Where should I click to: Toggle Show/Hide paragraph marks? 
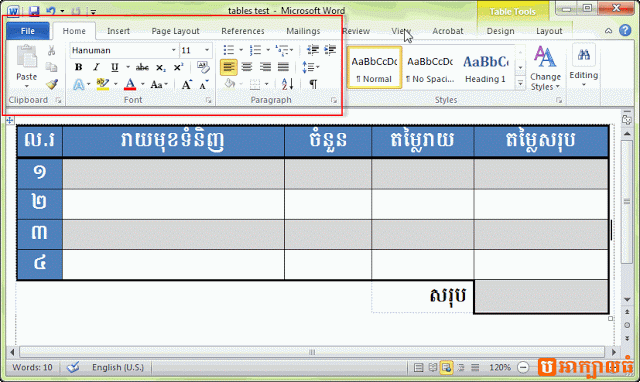coord(313,84)
